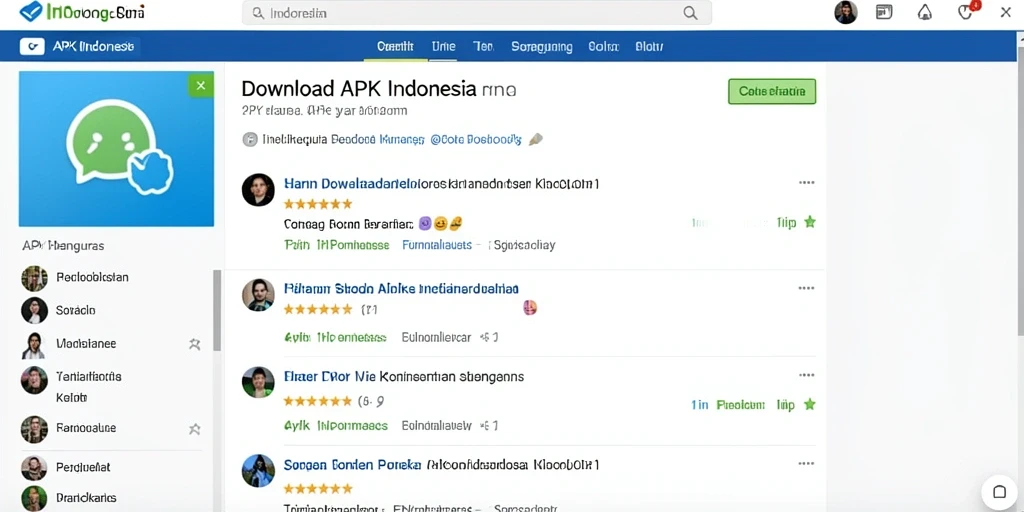1024x512 pixels.
Task: Open Riharm Stodn Aloike review title
Action: [x=401, y=288]
